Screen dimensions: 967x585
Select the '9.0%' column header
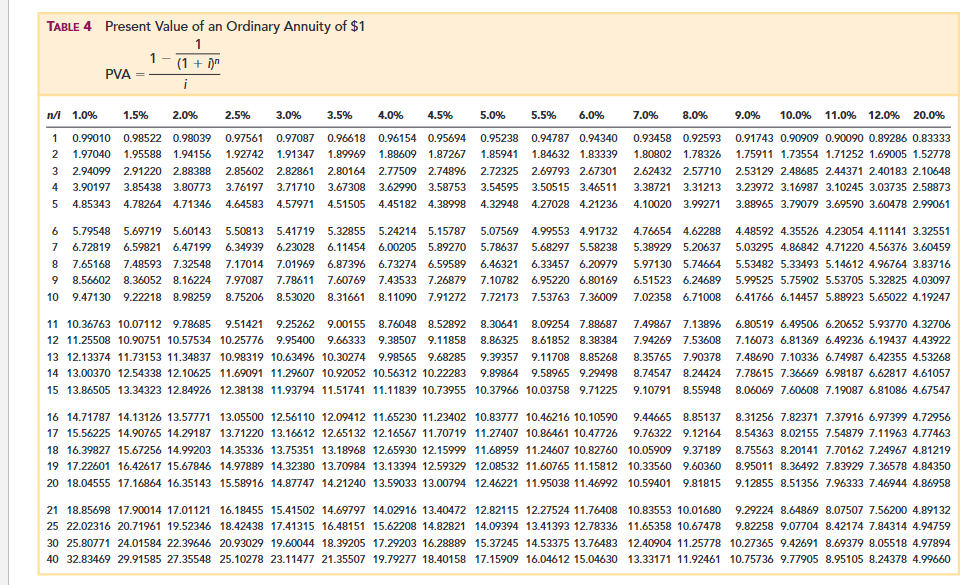coord(747,115)
